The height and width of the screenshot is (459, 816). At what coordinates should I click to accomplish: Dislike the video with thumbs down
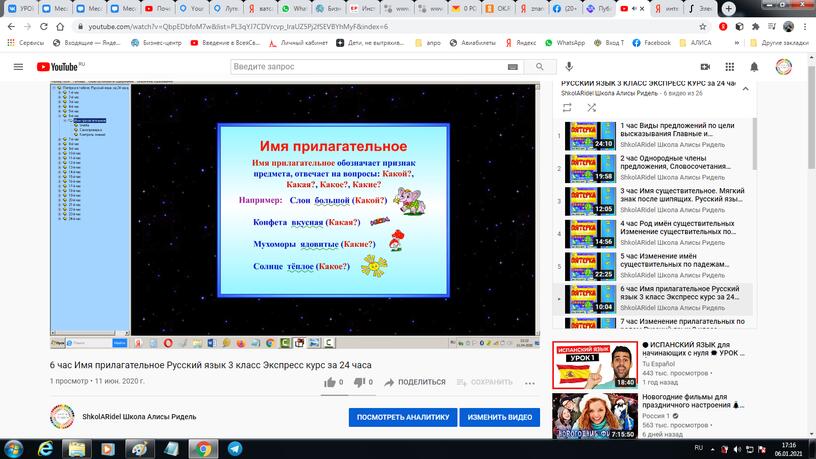pos(360,381)
